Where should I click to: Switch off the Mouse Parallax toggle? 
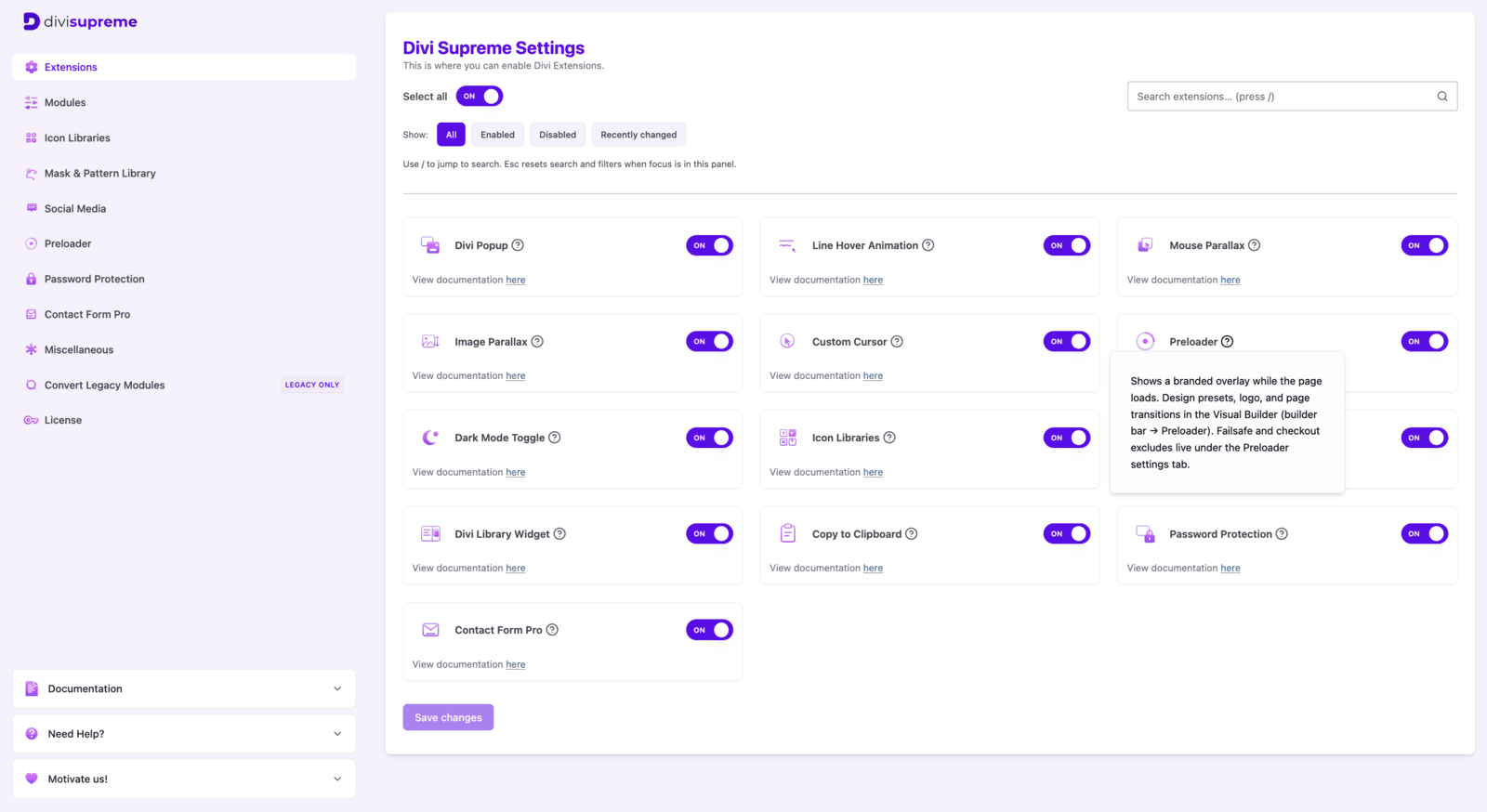coord(1425,245)
